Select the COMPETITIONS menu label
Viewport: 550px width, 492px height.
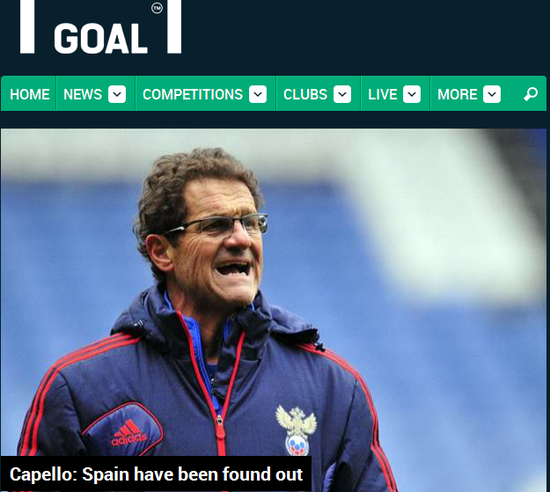point(193,94)
